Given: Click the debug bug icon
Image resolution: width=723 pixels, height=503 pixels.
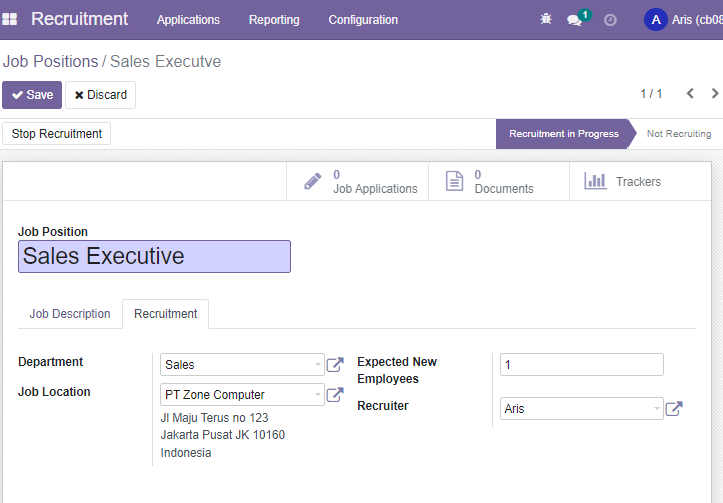Looking at the screenshot, I should pyautogui.click(x=546, y=19).
